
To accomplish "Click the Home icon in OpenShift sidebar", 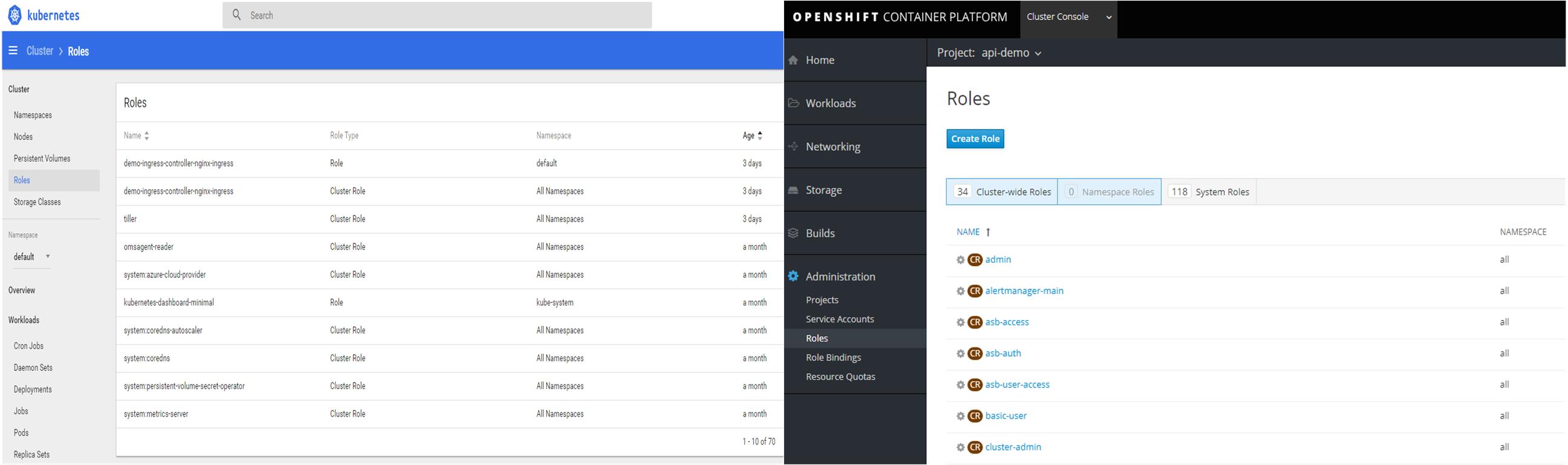I will pyautogui.click(x=793, y=60).
